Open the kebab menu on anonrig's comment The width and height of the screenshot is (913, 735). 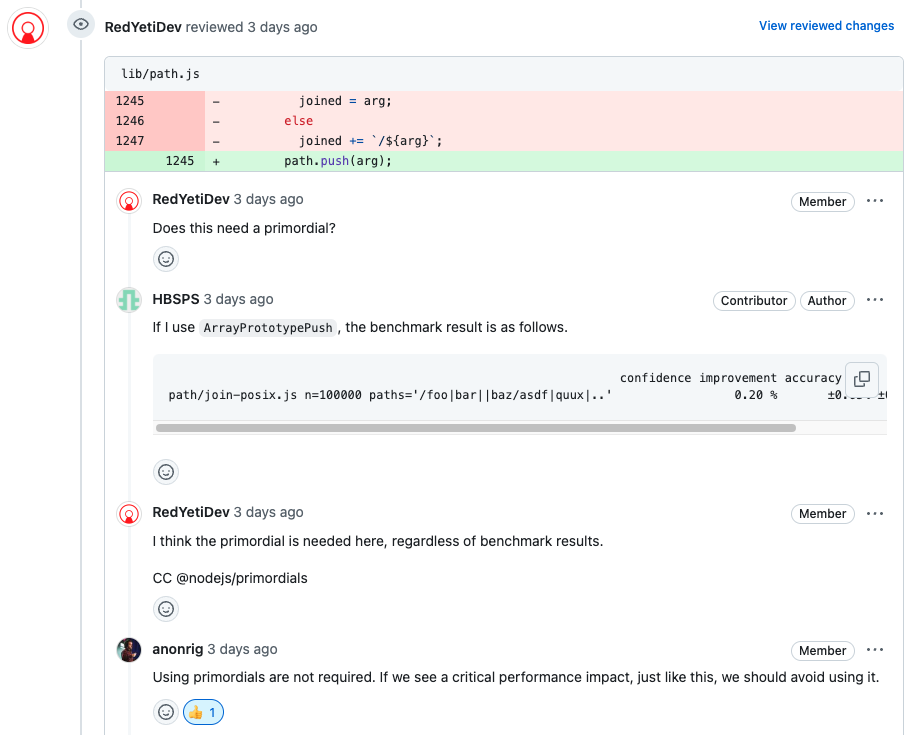coord(875,650)
